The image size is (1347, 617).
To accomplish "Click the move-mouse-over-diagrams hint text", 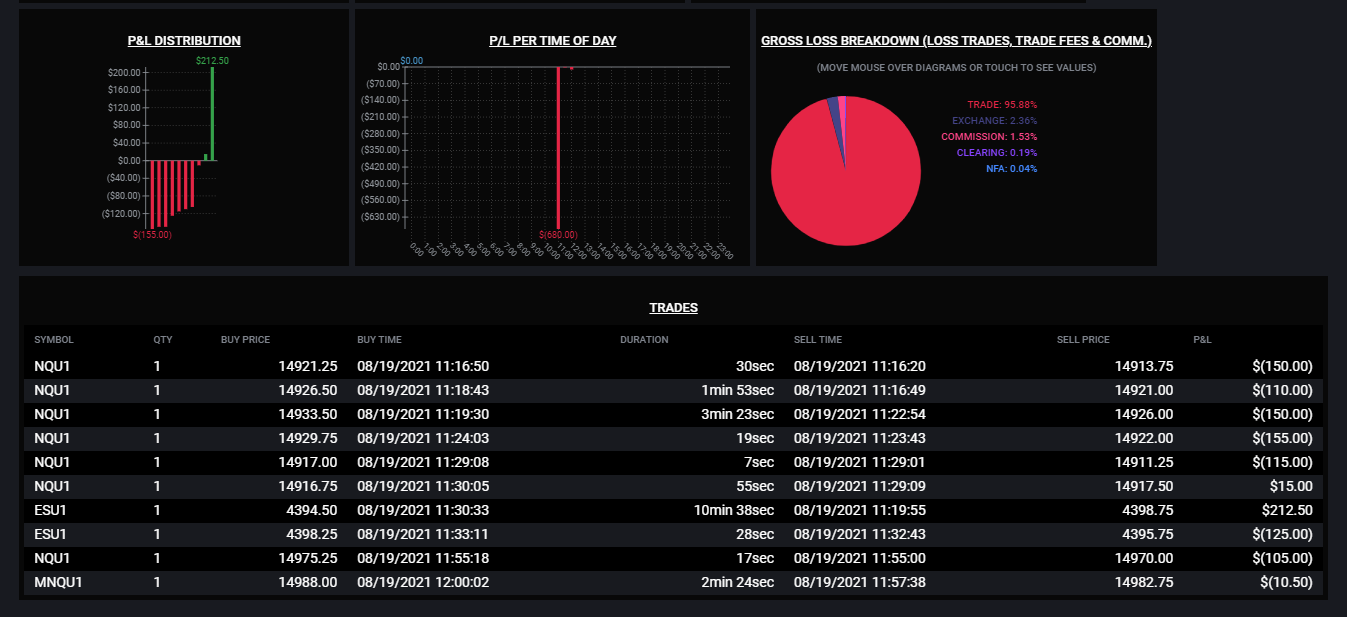I will coord(956,68).
